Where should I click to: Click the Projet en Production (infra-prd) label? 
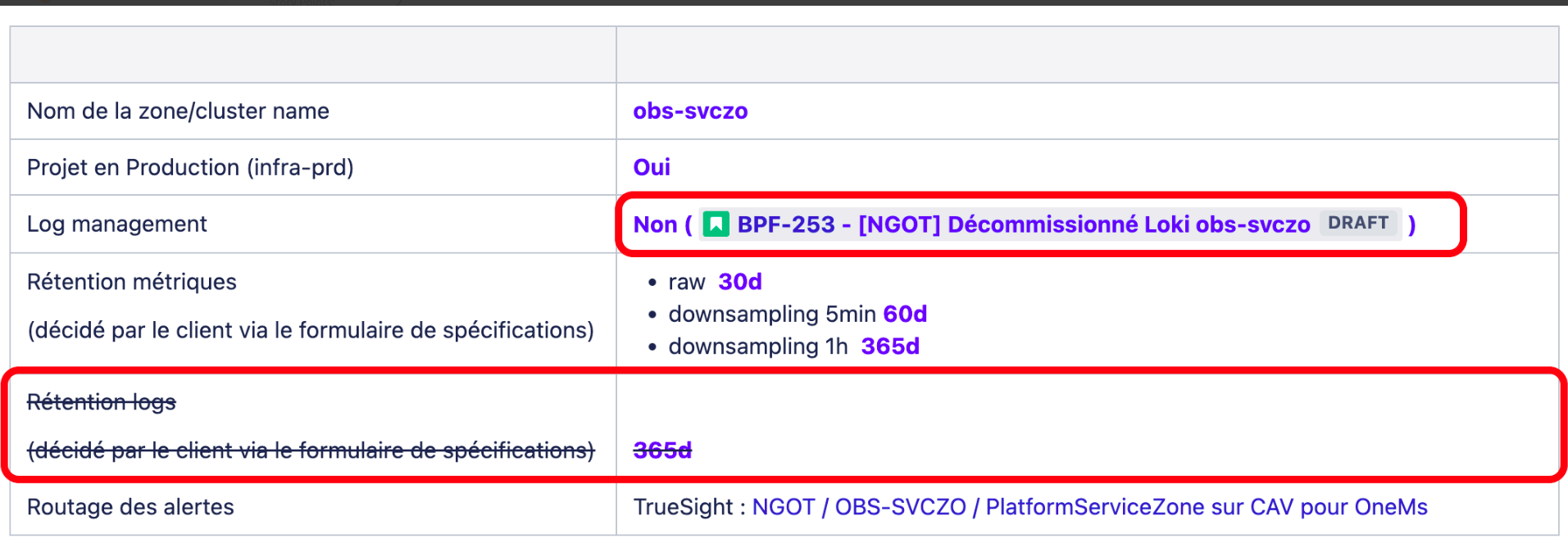(190, 168)
